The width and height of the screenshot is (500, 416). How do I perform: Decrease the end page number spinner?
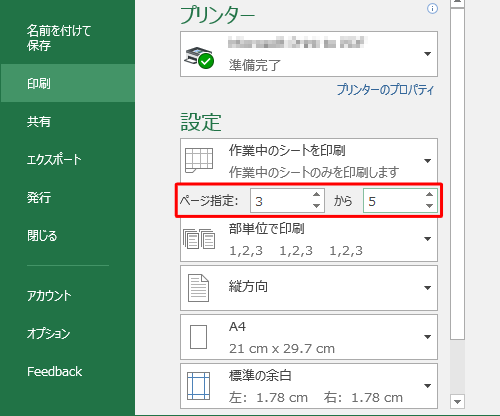click(x=430, y=206)
